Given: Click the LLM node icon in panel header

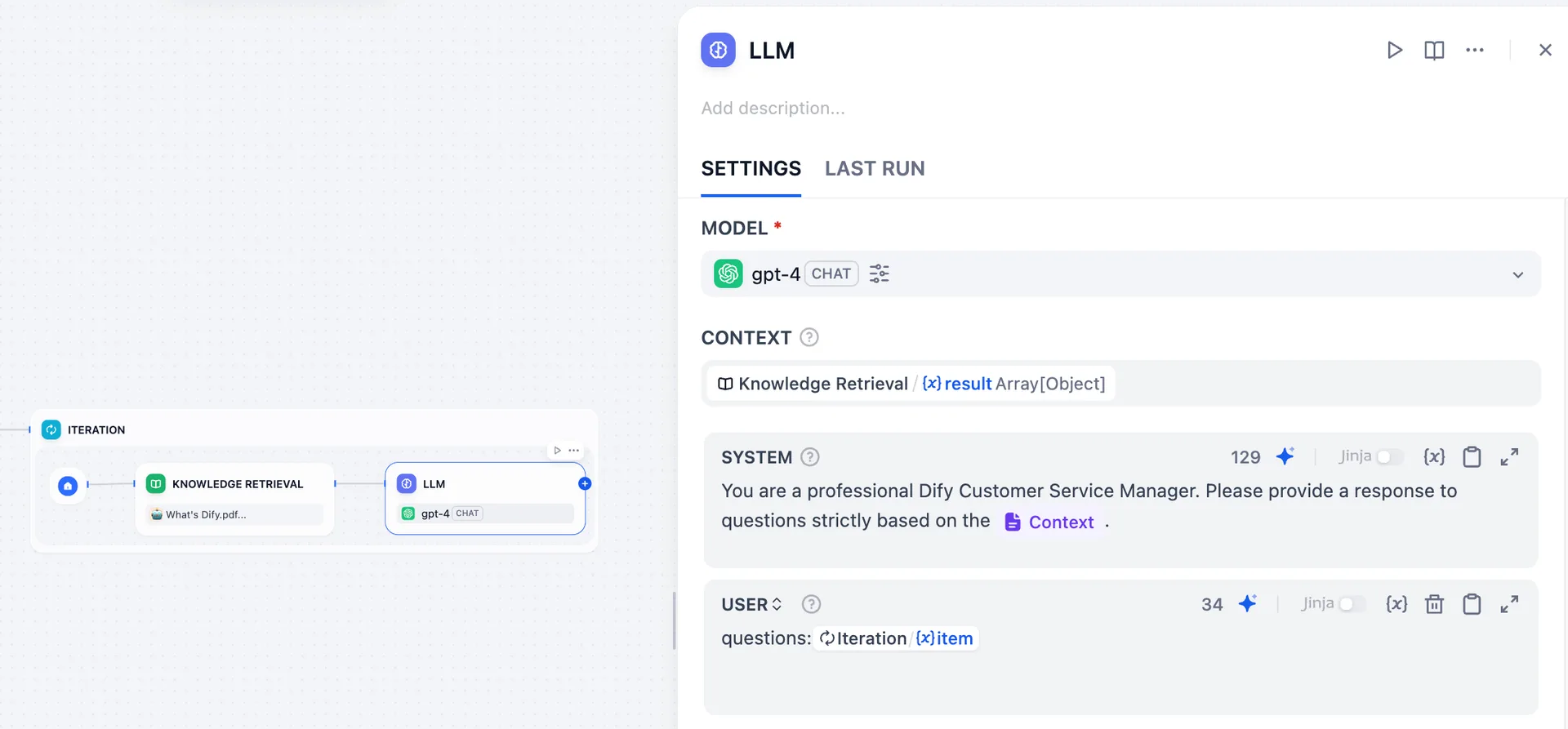Looking at the screenshot, I should [718, 50].
